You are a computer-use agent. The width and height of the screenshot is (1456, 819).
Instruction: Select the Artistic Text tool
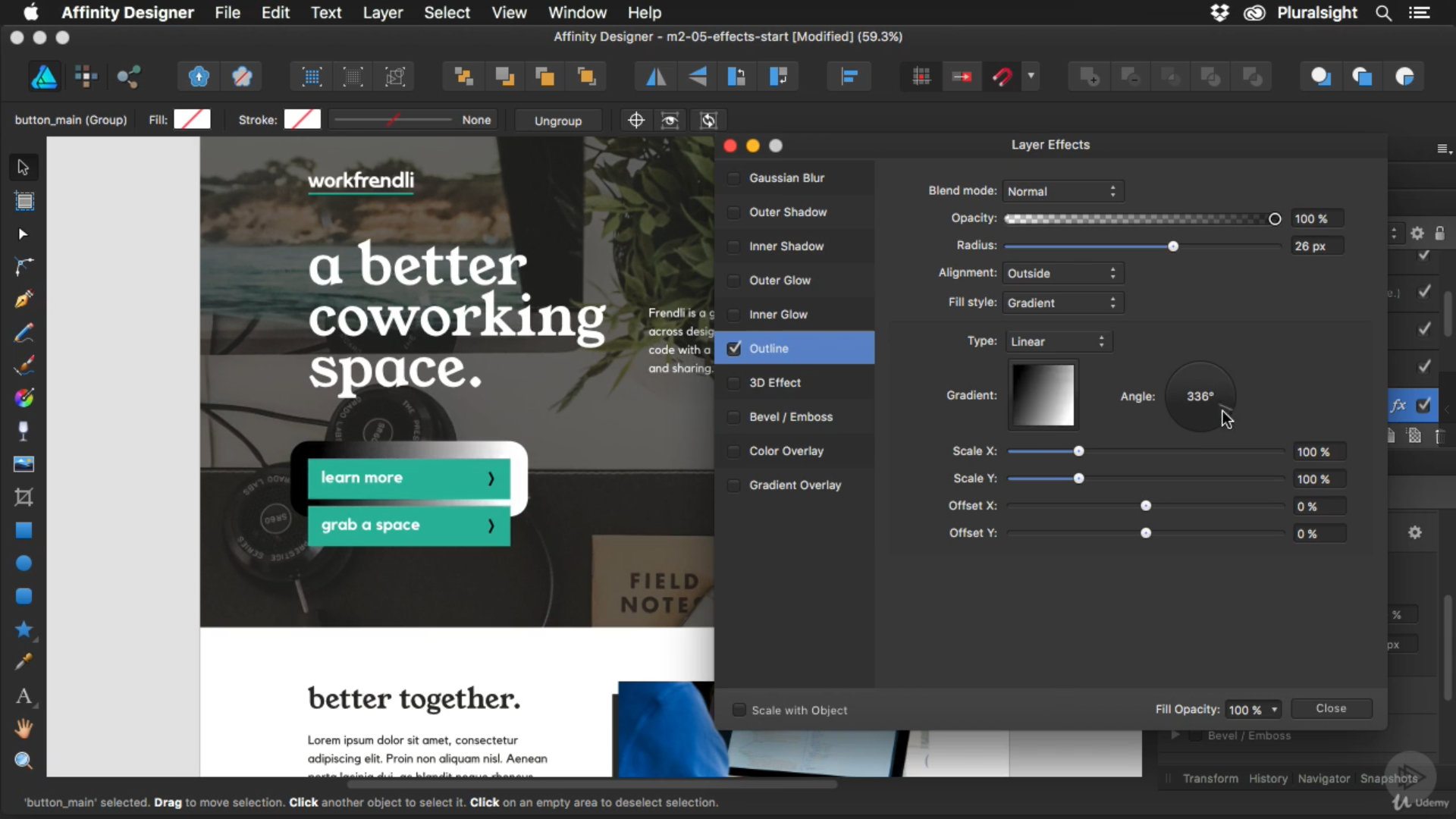[x=24, y=695]
